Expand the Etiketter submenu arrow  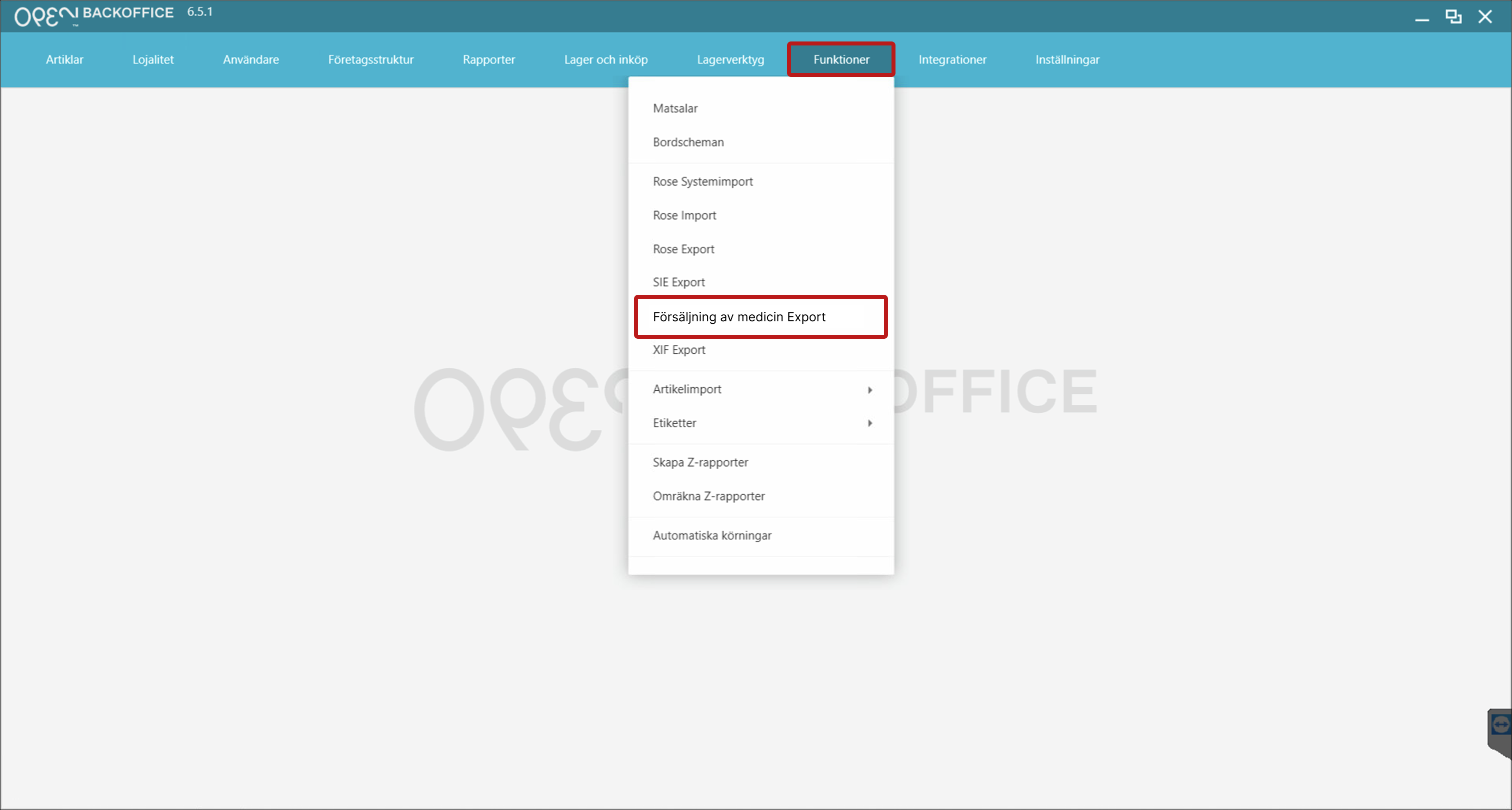coord(870,423)
